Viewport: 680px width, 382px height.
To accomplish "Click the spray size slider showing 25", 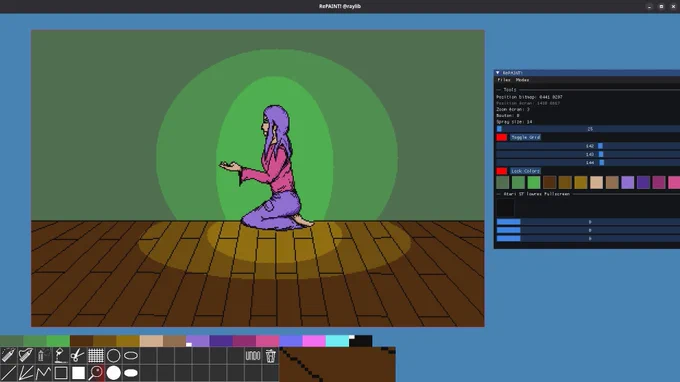I will (x=588, y=129).
